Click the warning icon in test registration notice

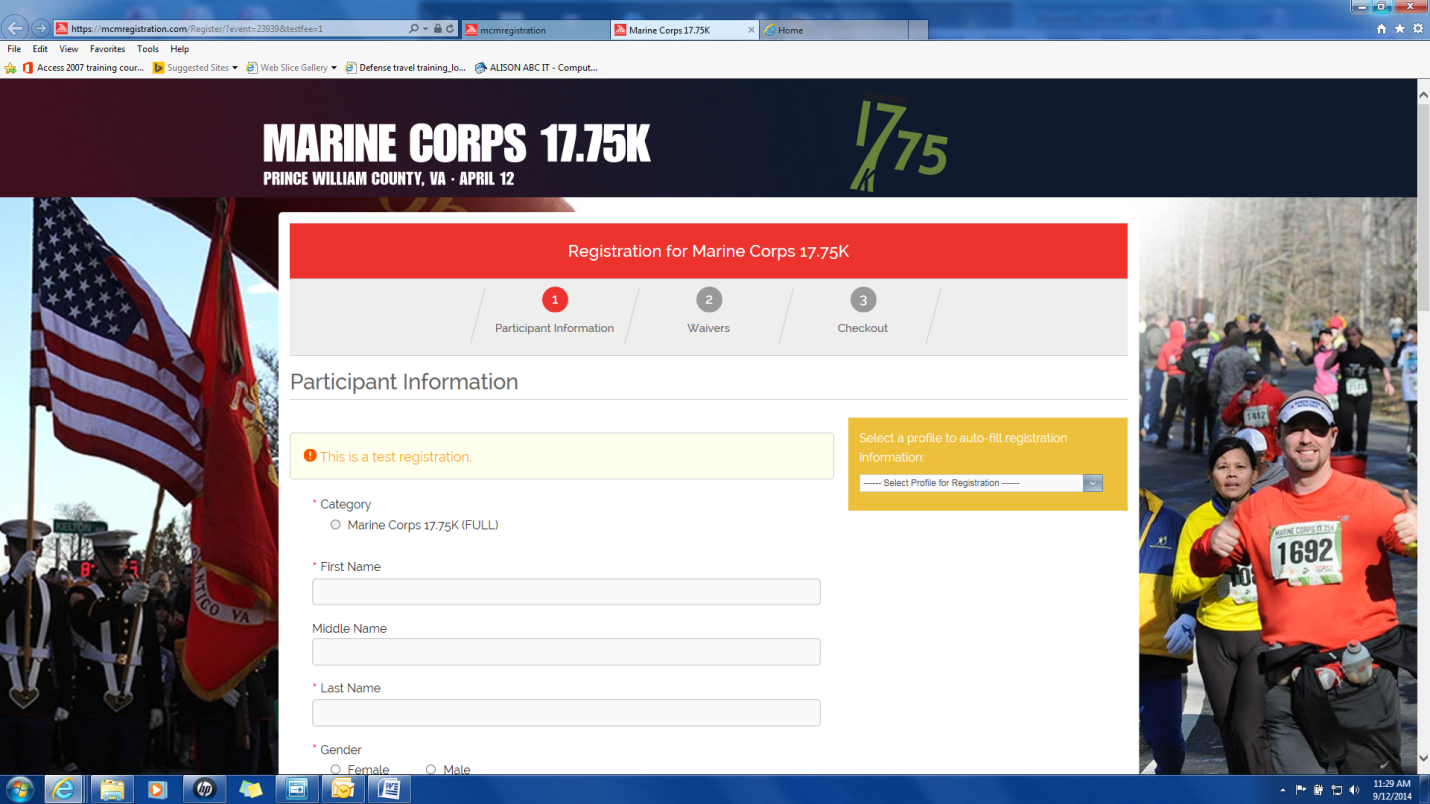tap(310, 456)
